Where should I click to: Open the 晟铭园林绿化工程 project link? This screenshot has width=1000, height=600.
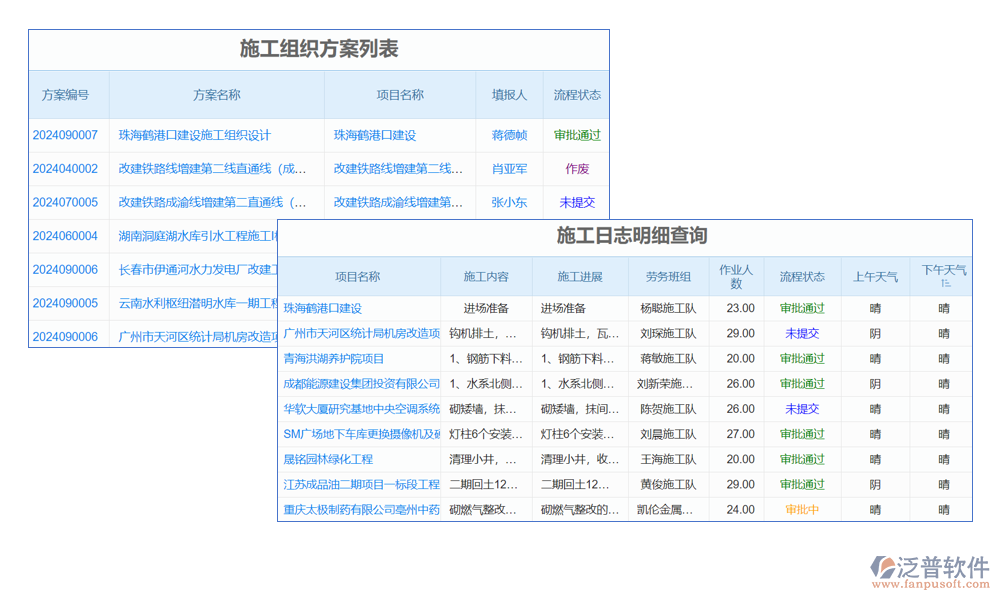point(328,459)
